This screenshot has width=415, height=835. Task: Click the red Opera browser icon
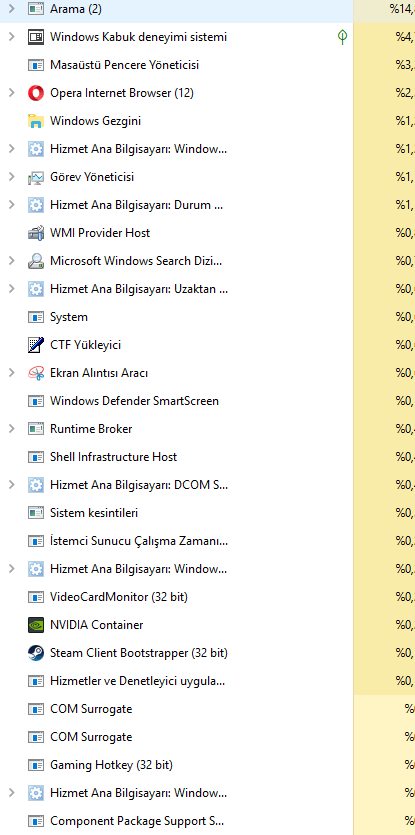(36, 93)
